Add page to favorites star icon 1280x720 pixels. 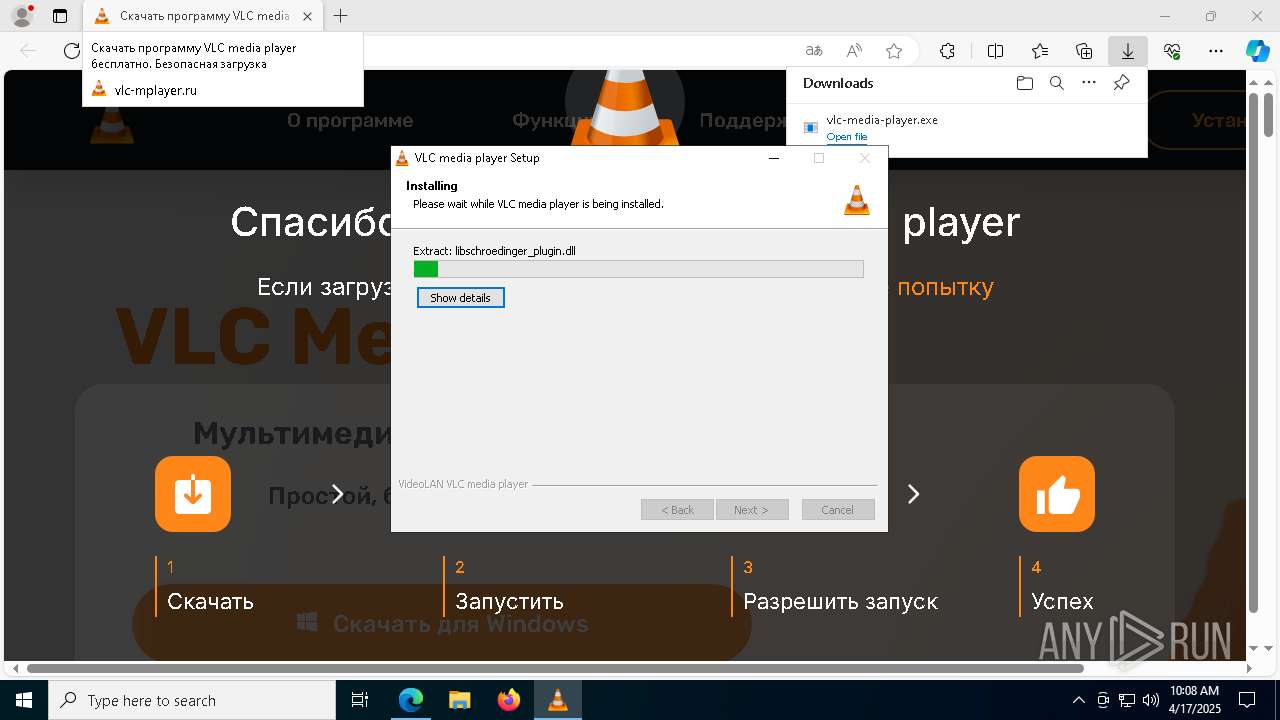(x=894, y=51)
